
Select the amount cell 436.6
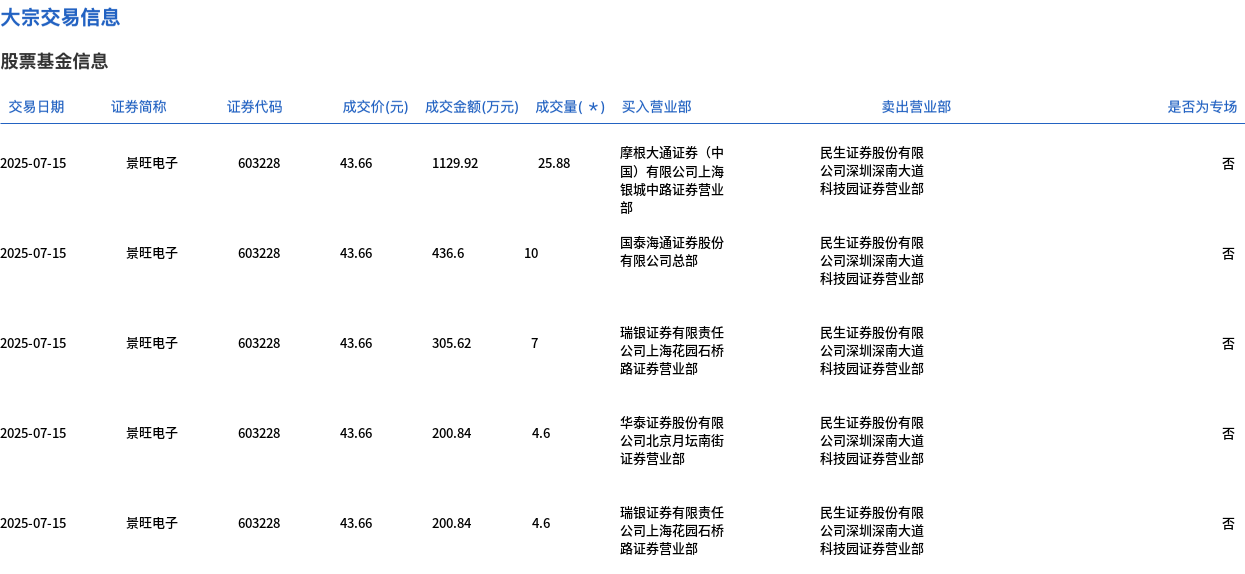(x=448, y=253)
